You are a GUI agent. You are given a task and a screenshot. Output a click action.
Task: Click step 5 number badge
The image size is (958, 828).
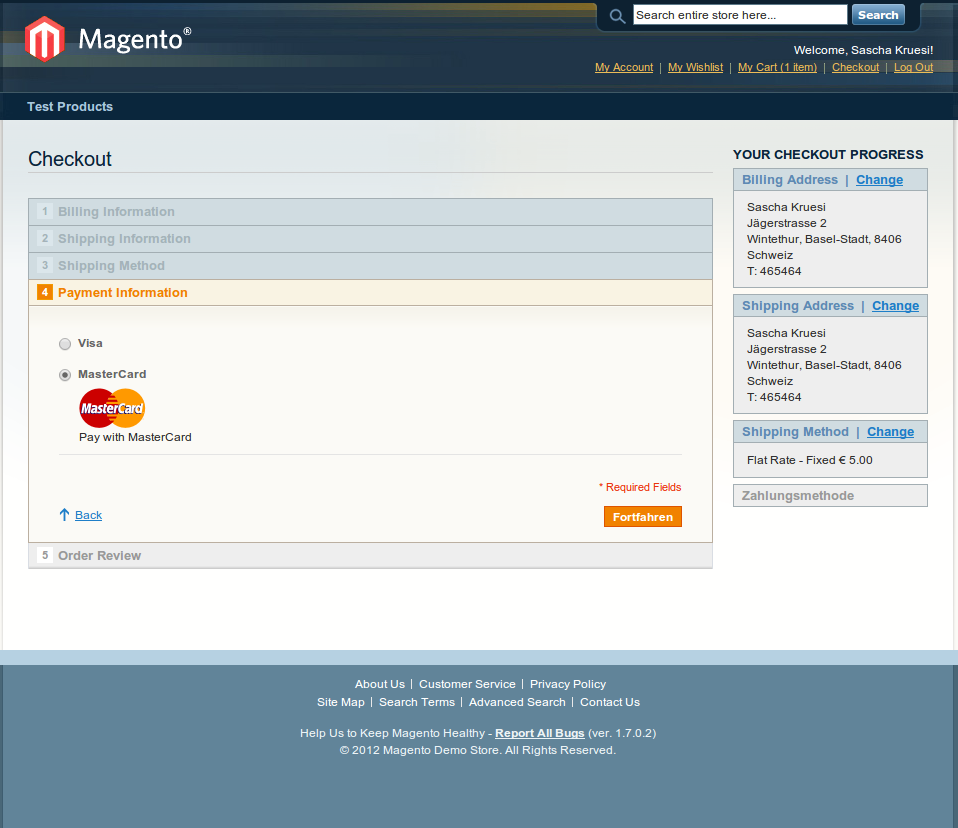pyautogui.click(x=45, y=556)
